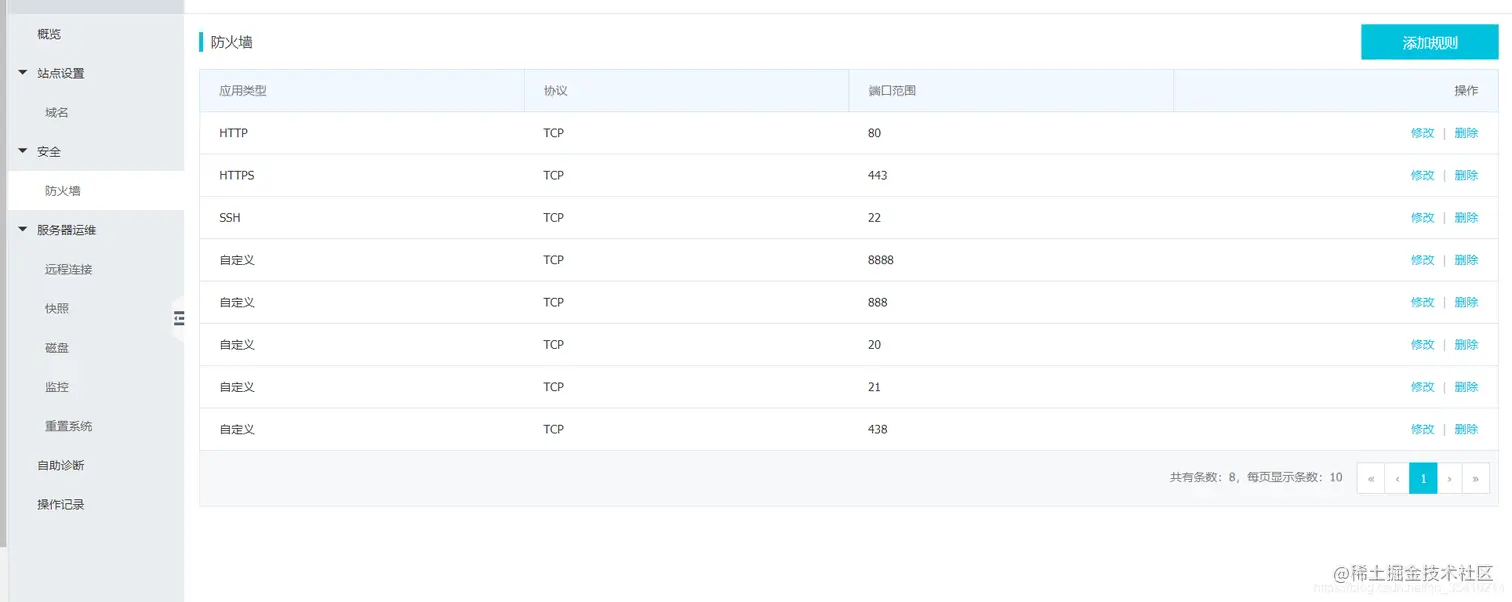Click port value 80
1512x602 pixels.
875,133
